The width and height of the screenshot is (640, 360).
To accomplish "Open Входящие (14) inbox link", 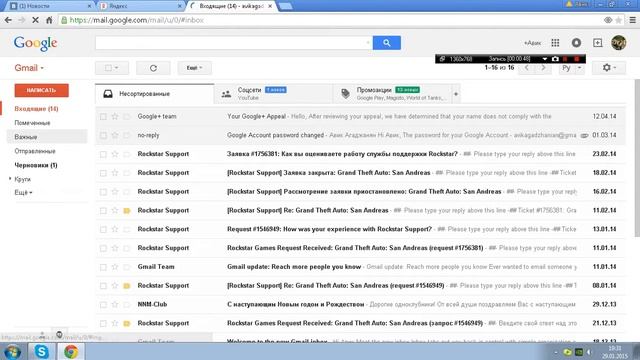I will (x=36, y=109).
